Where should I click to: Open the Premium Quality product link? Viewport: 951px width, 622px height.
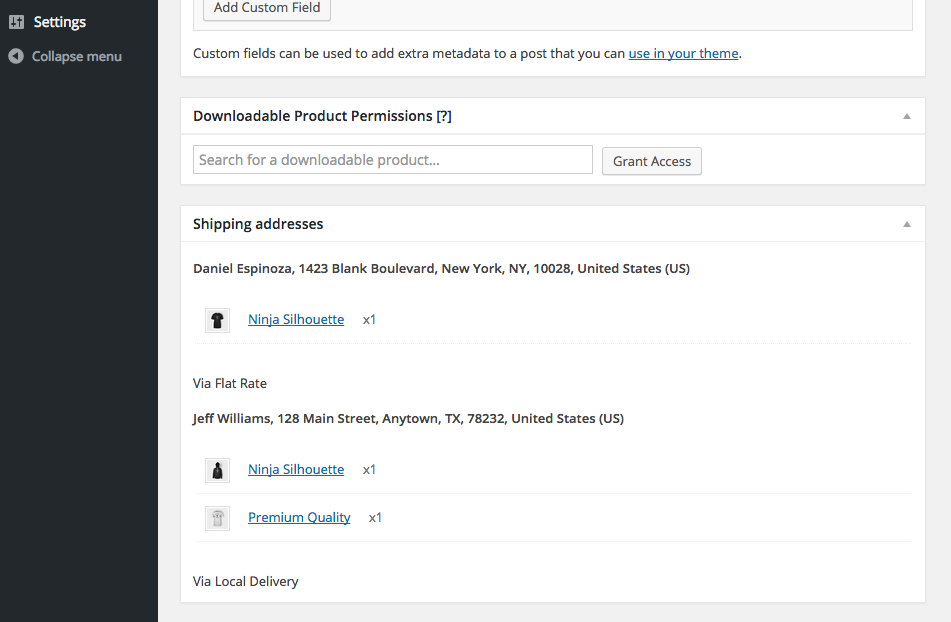[x=299, y=518]
